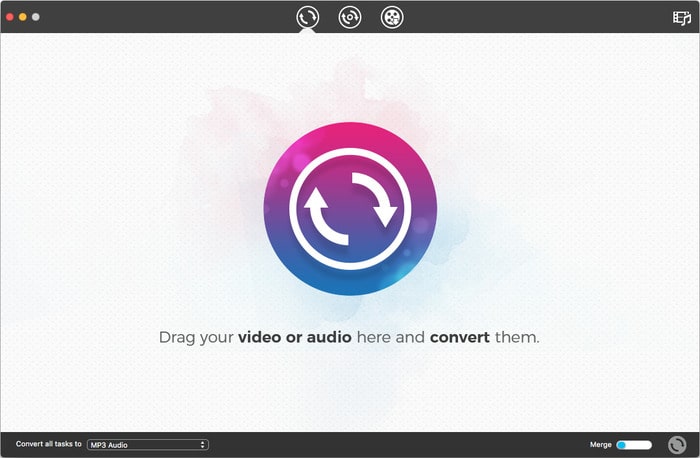Toggle the Merge switch
Viewport: 700px width, 458px height.
[x=634, y=445]
